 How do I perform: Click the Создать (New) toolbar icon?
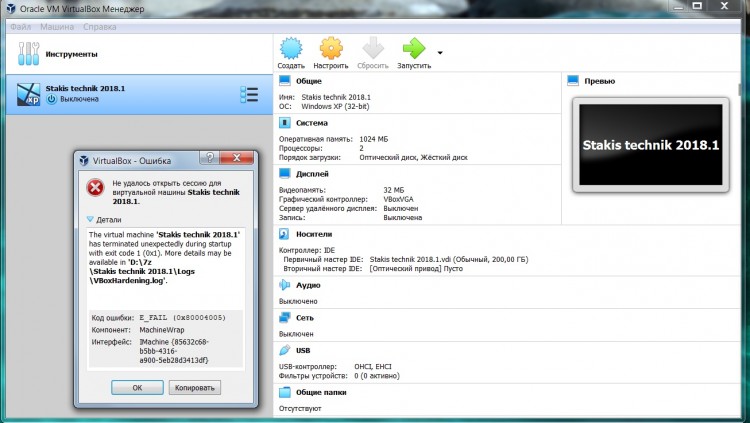tap(291, 50)
